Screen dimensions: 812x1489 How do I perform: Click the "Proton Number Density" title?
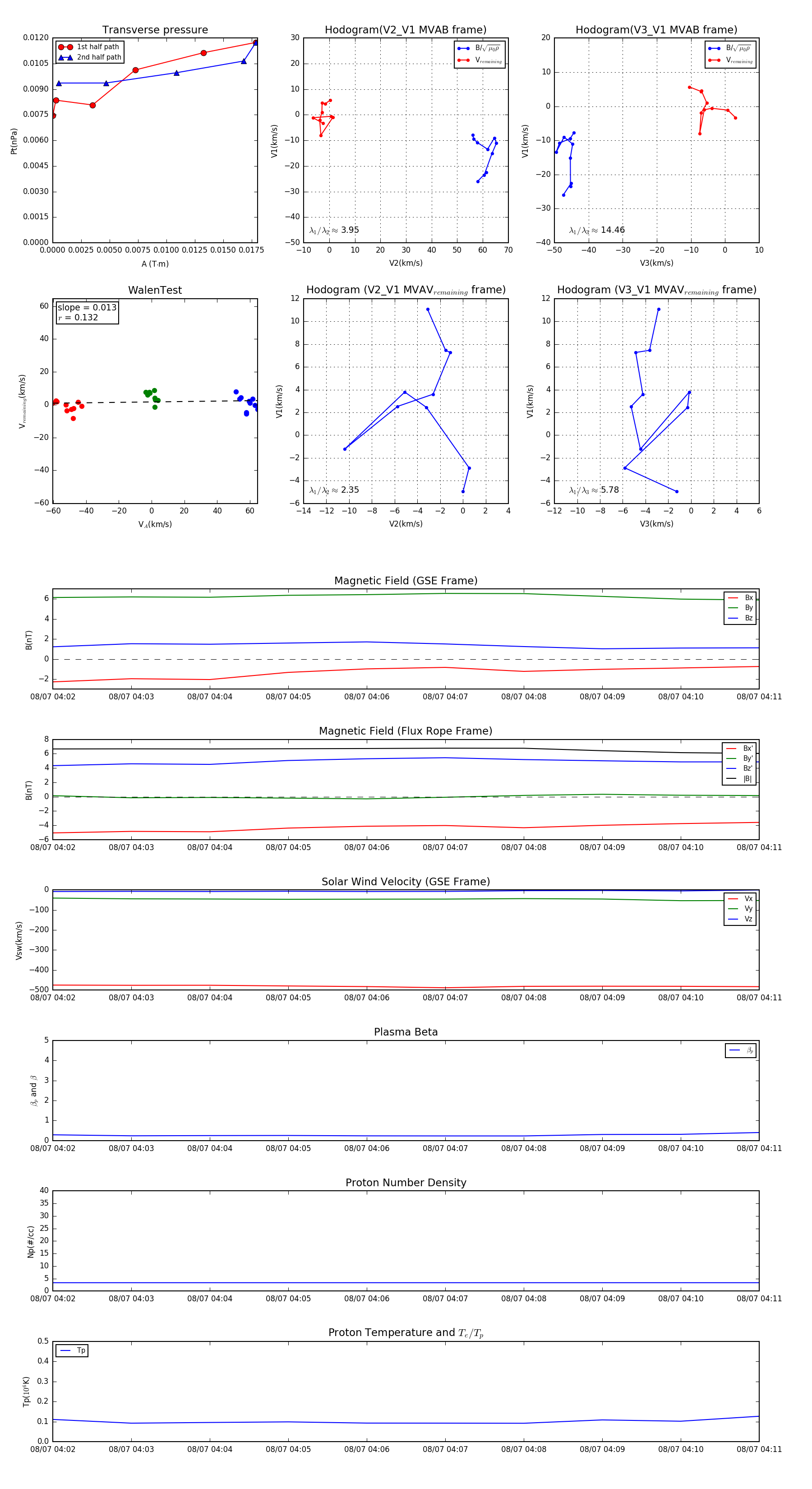(406, 1183)
